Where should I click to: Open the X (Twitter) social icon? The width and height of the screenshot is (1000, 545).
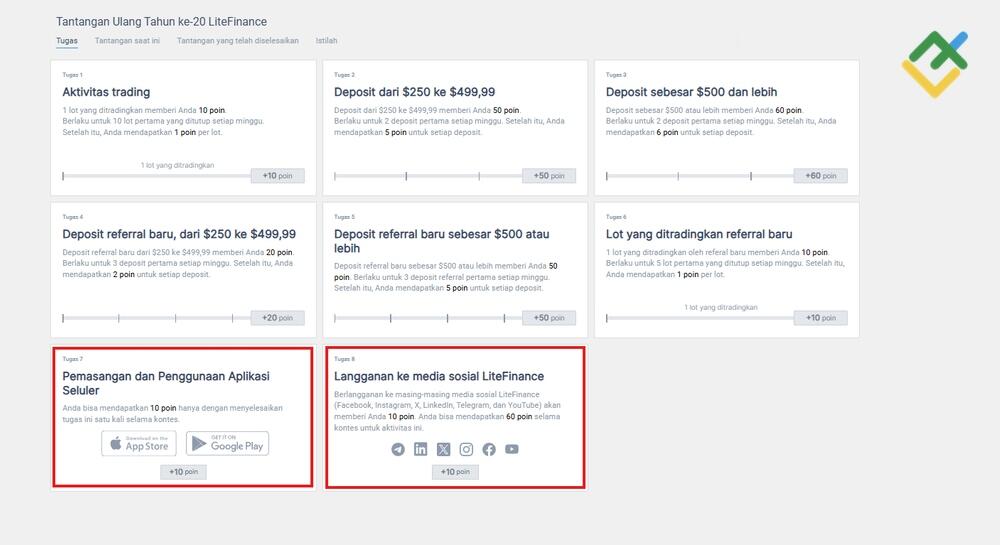click(443, 449)
